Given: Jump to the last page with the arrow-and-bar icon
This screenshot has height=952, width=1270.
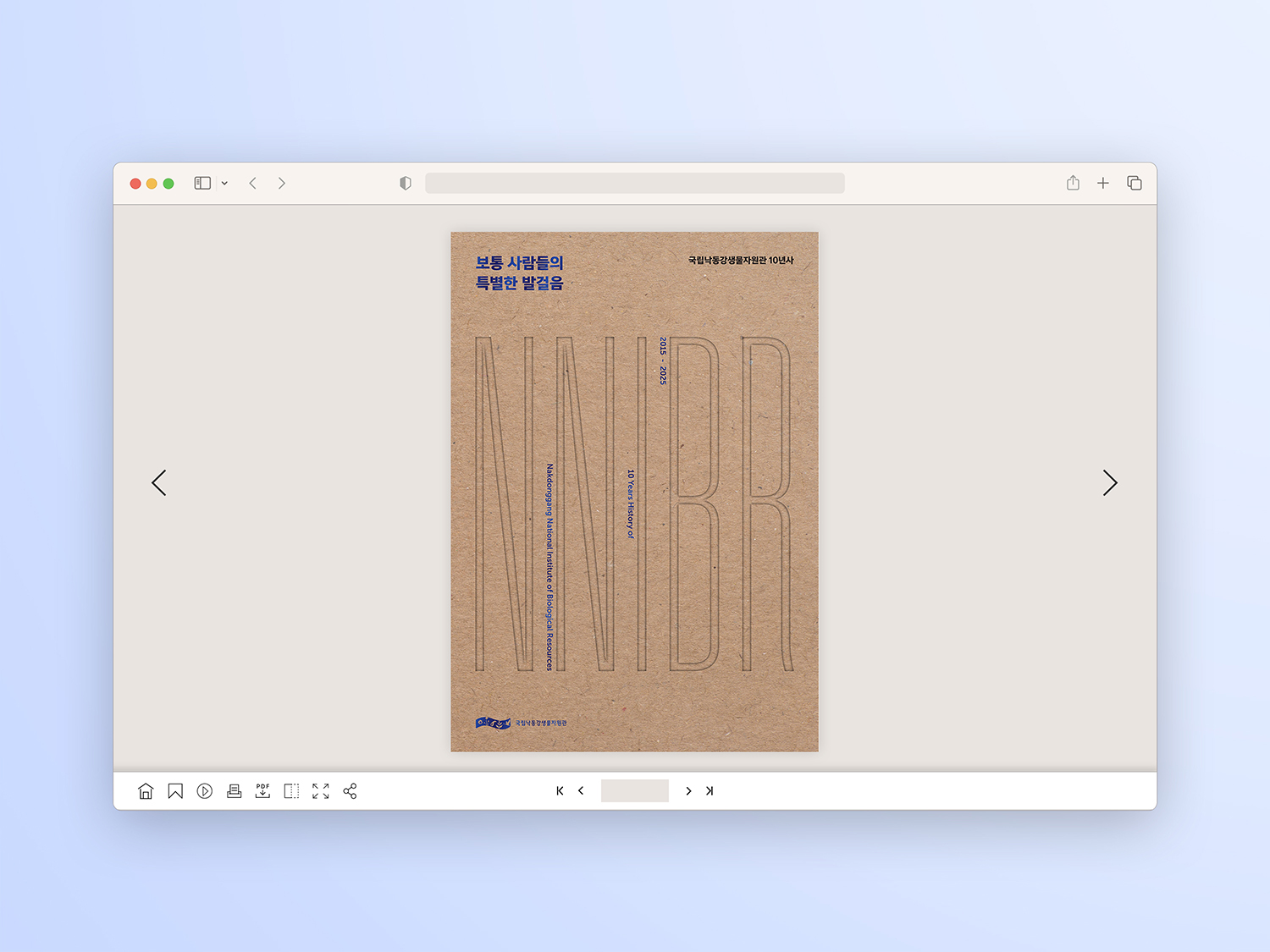Looking at the screenshot, I should click(710, 791).
